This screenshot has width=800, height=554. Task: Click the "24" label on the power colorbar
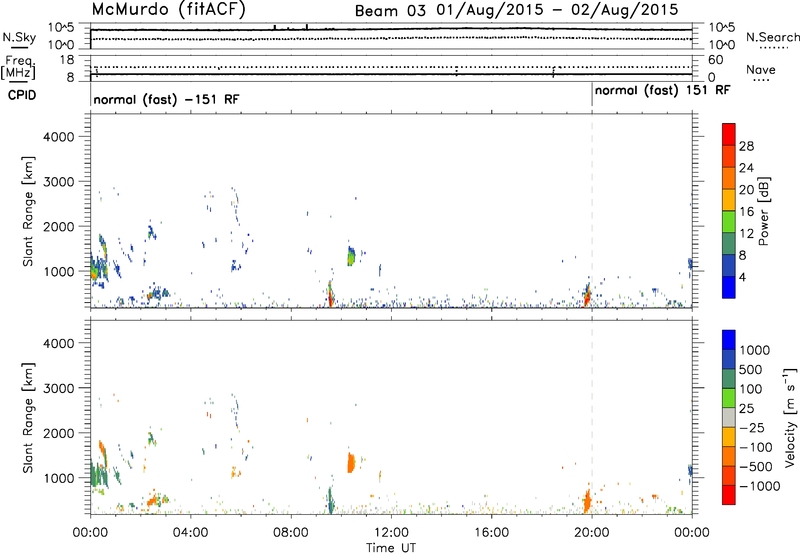[746, 168]
